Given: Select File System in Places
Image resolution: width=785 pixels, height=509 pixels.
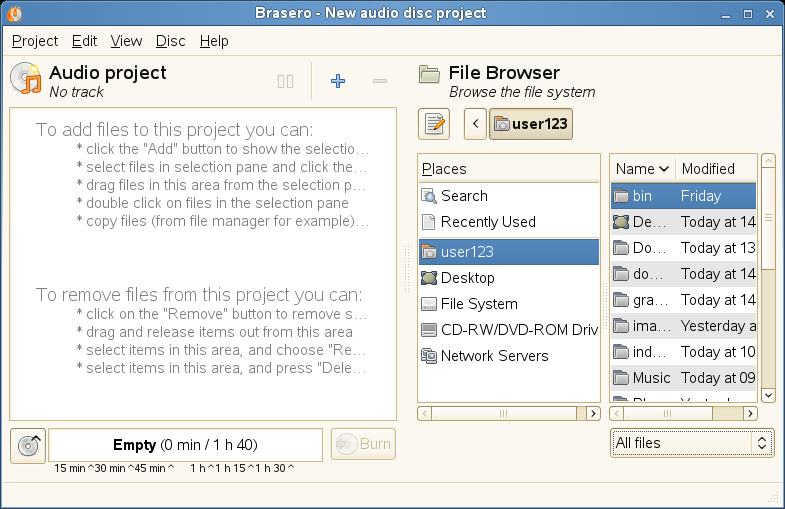Looking at the screenshot, I should [509, 304].
